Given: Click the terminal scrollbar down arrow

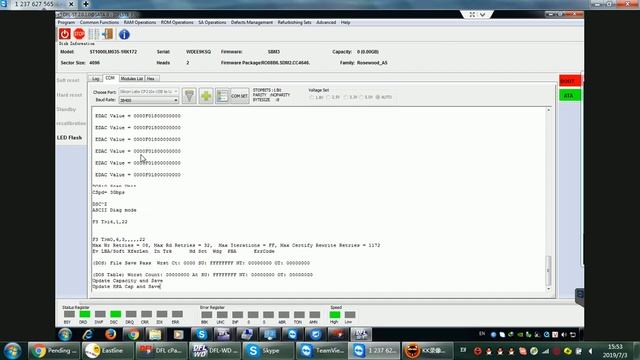Looking at the screenshot, I should point(548,289).
